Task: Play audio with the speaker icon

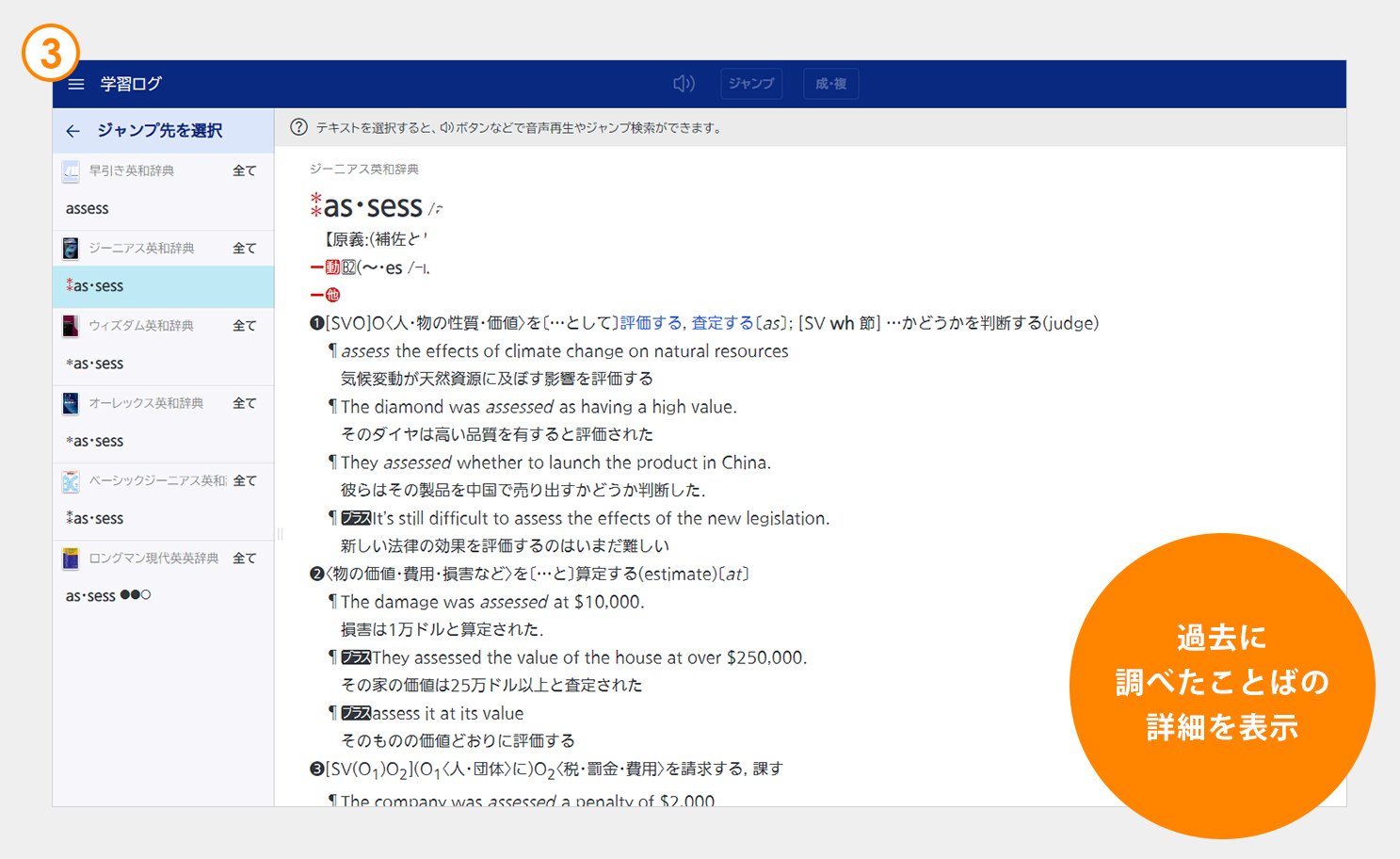Action: [x=684, y=84]
